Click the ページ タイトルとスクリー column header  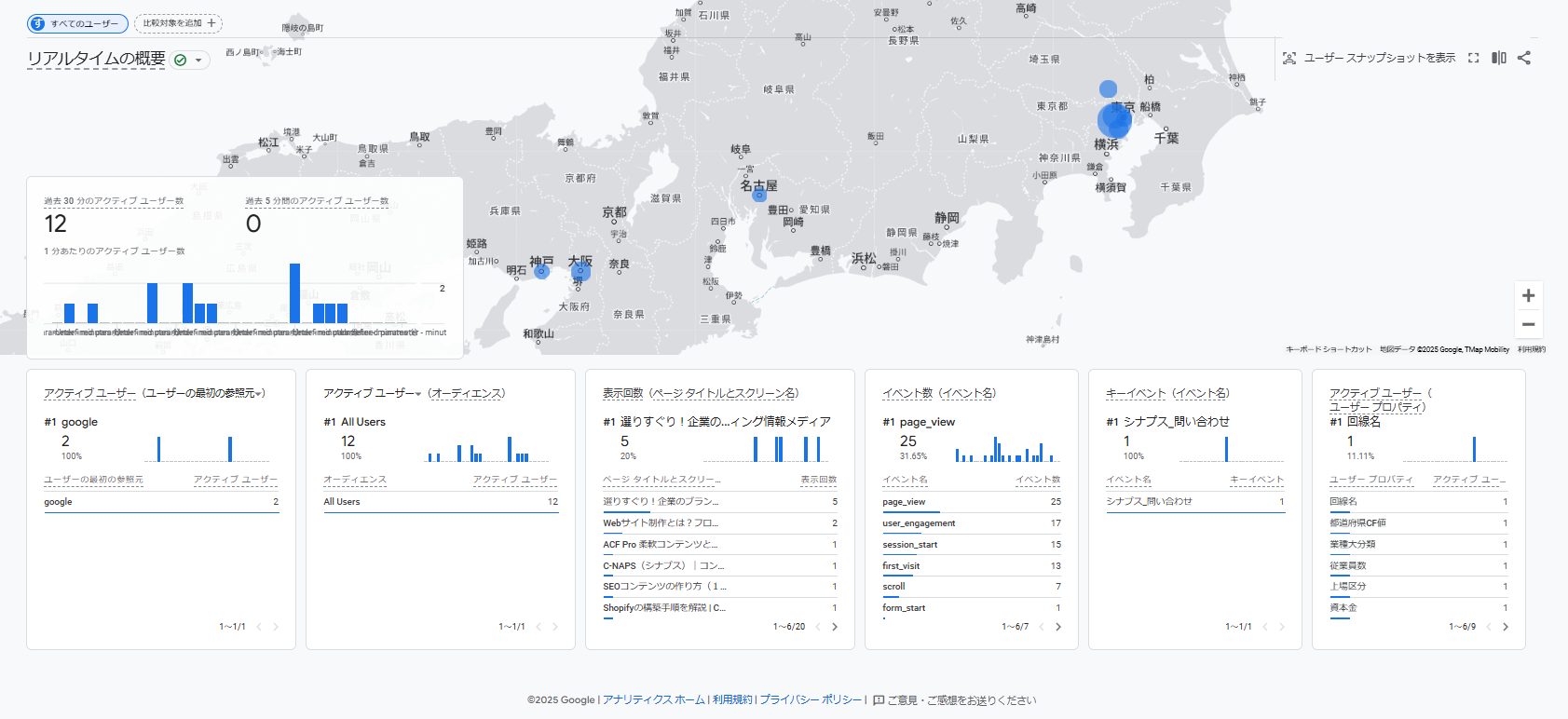[661, 480]
